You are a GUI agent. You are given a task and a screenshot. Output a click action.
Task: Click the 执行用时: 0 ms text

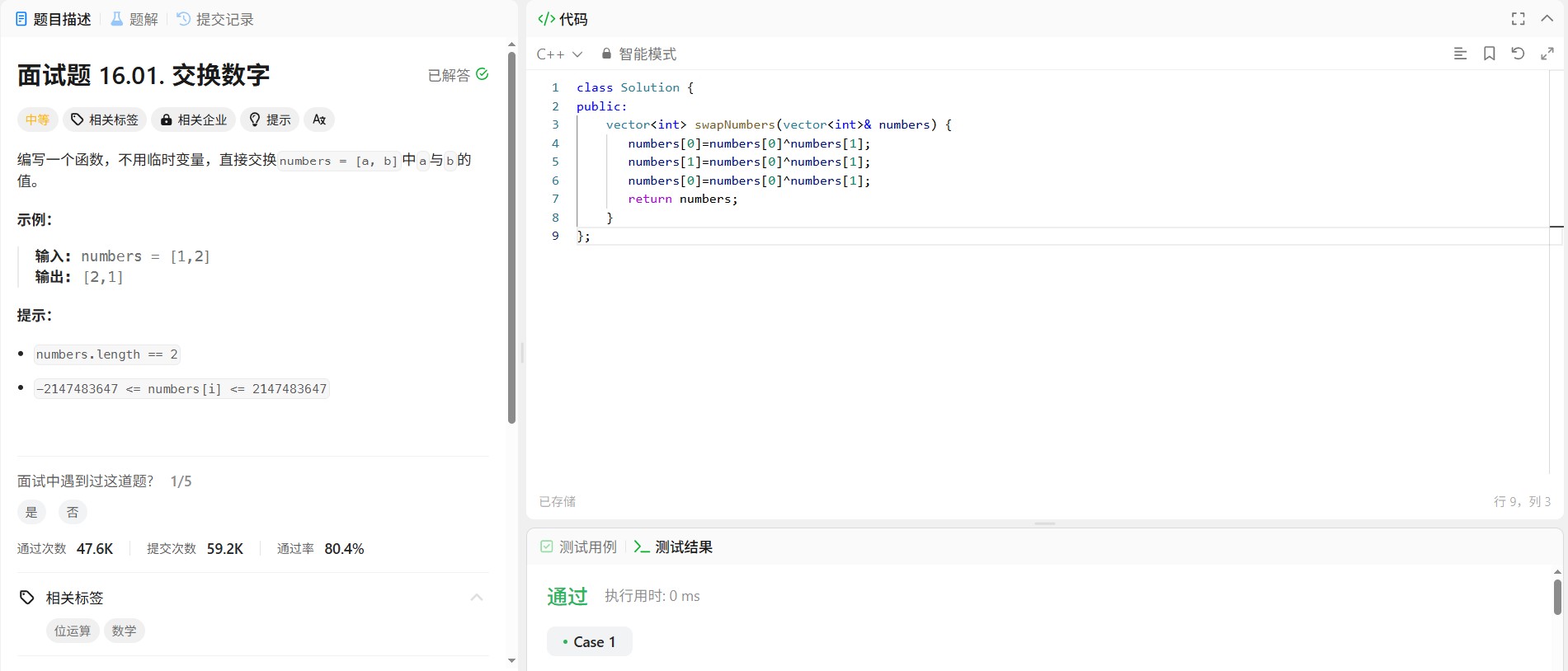point(652,596)
